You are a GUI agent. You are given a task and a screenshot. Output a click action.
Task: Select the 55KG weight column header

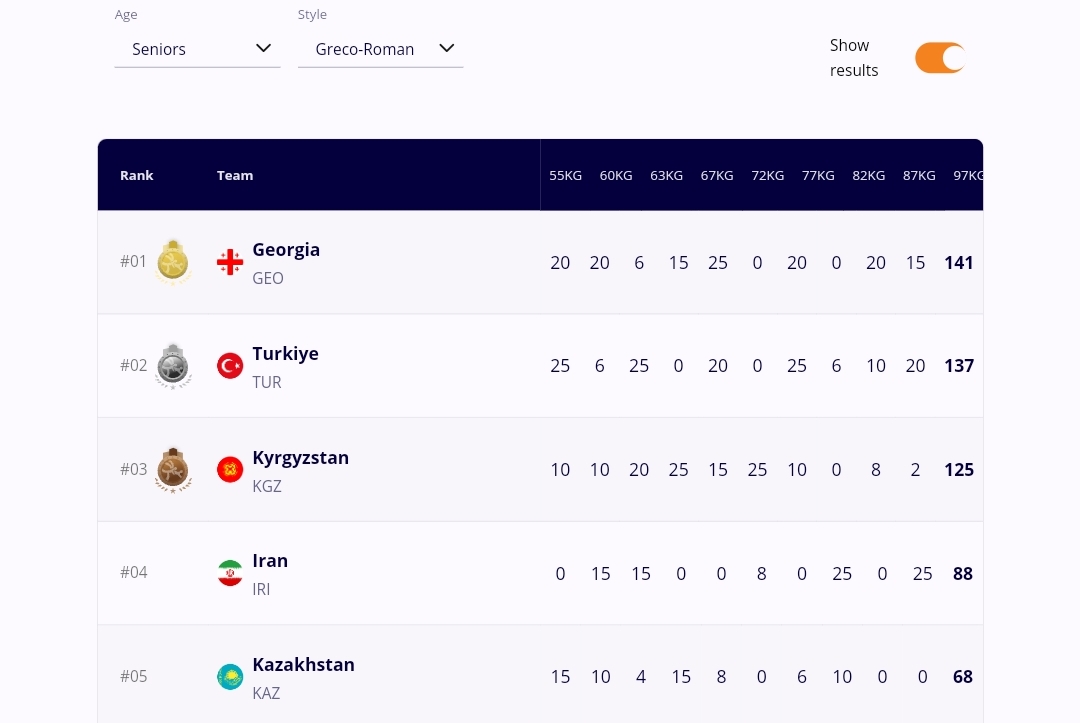[565, 176]
